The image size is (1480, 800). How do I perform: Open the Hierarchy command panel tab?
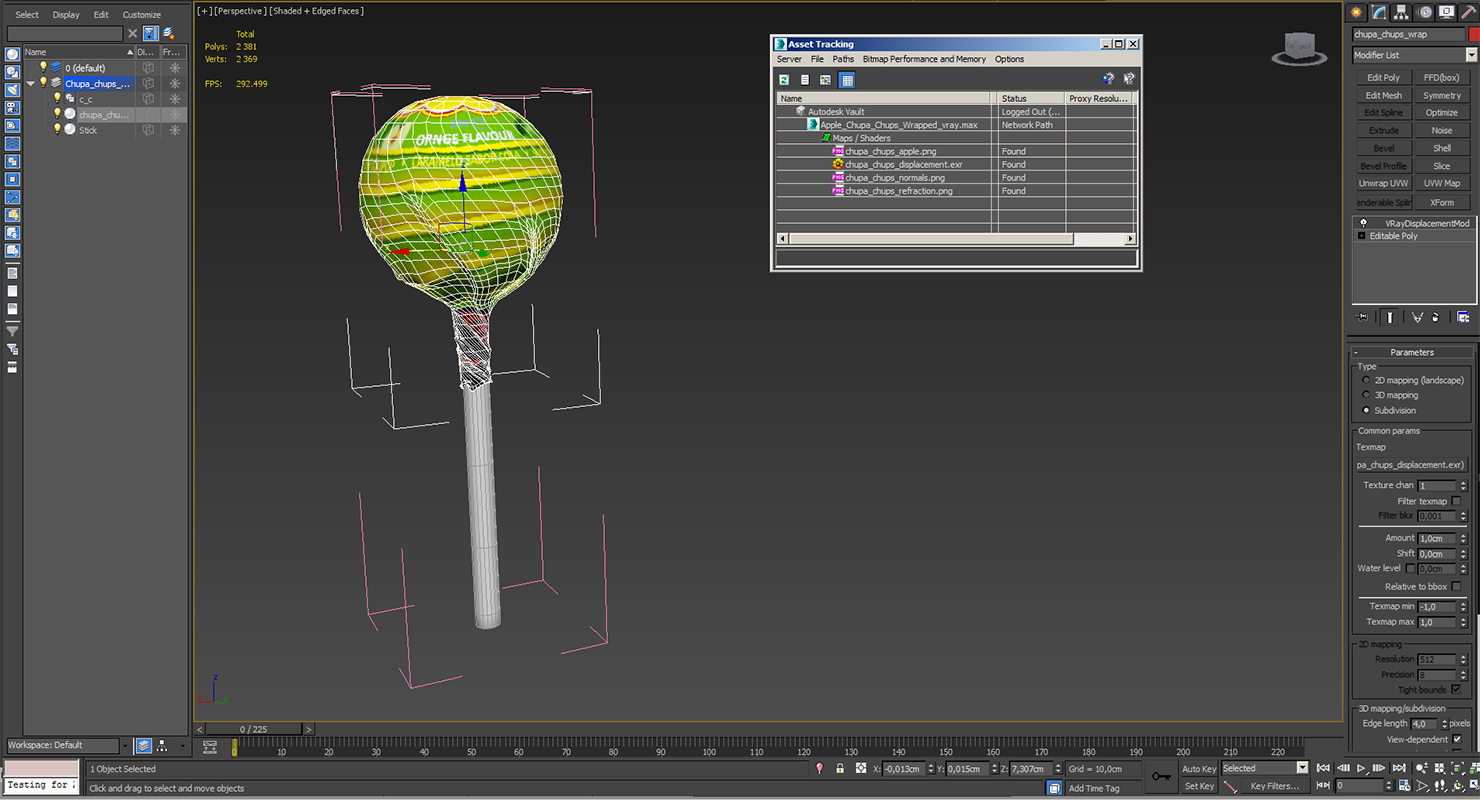pos(1402,12)
